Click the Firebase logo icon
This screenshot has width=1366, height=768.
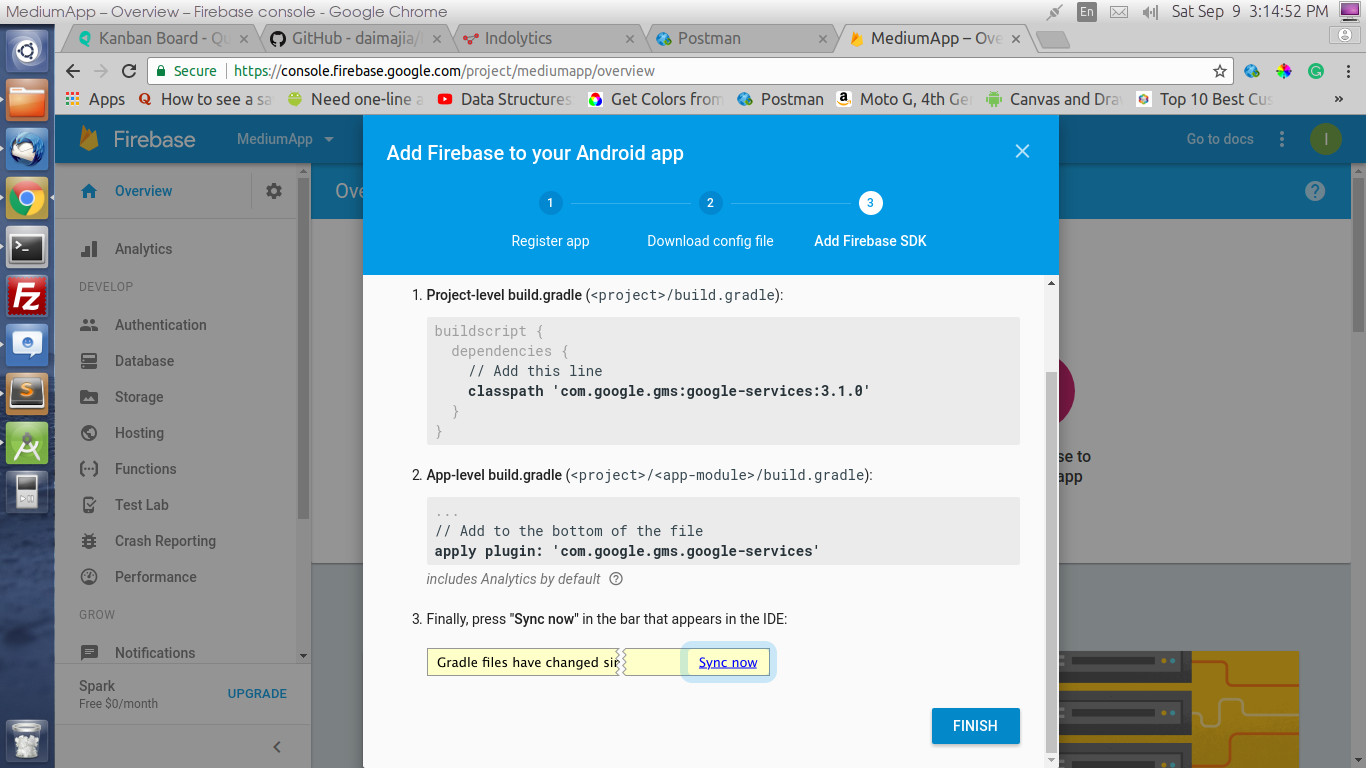point(89,139)
